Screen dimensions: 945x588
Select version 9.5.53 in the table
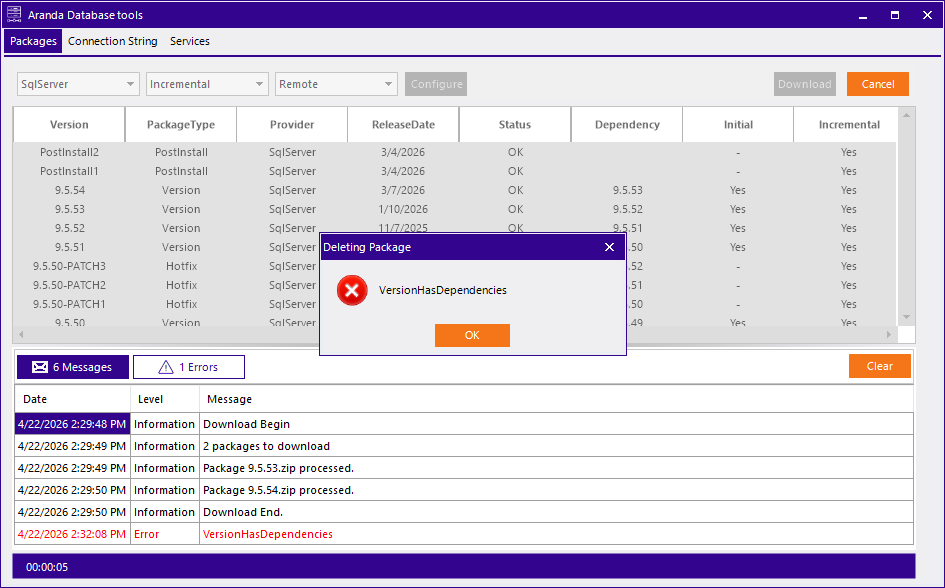[x=70, y=209]
